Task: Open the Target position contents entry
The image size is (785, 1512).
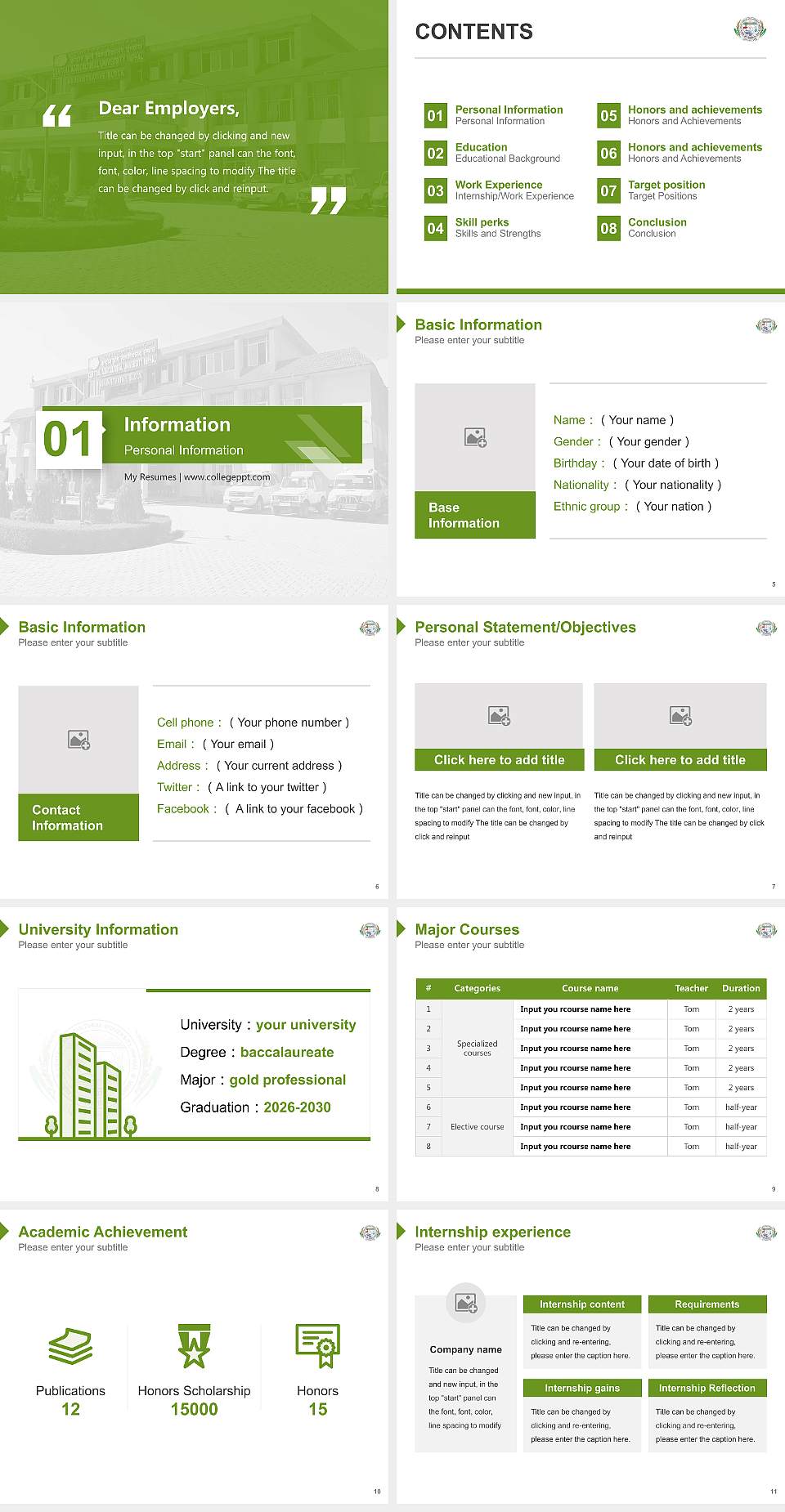Action: [x=666, y=190]
